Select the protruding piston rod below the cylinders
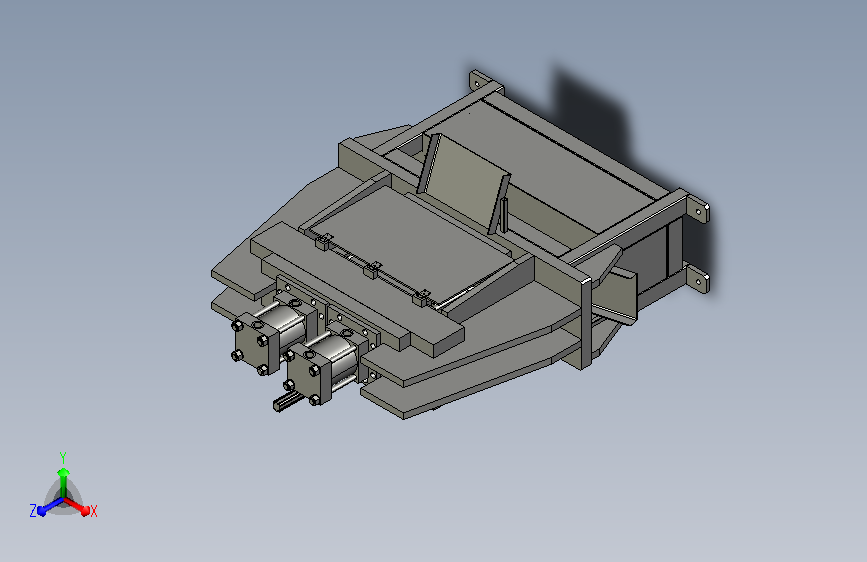The image size is (867, 562). pyautogui.click(x=286, y=402)
